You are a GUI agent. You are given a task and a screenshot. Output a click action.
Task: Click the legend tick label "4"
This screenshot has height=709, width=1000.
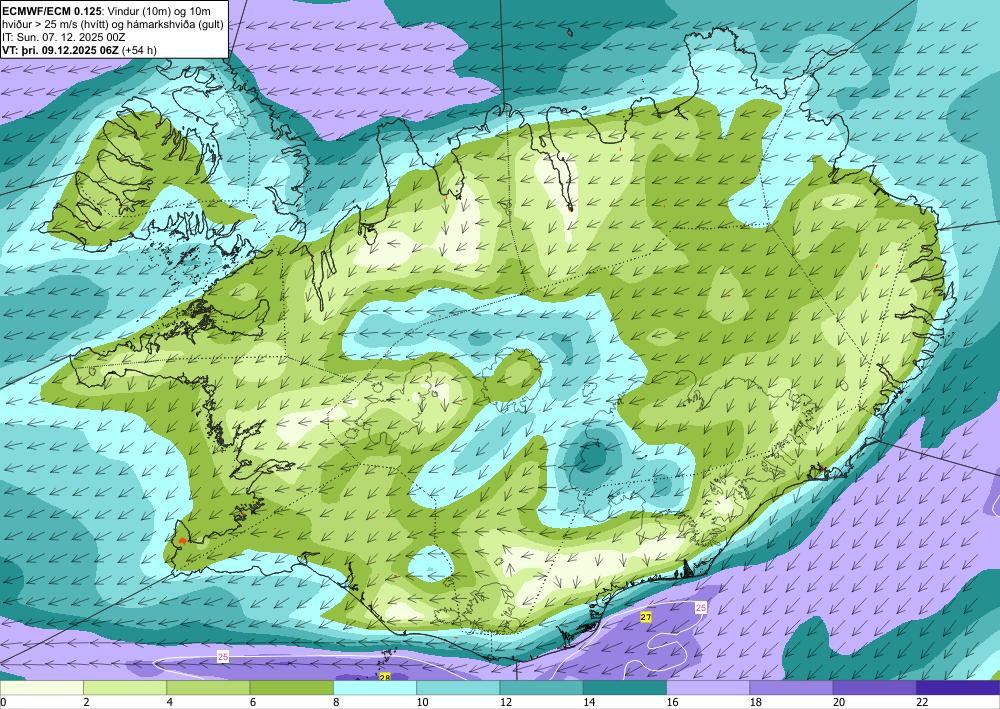(170, 702)
